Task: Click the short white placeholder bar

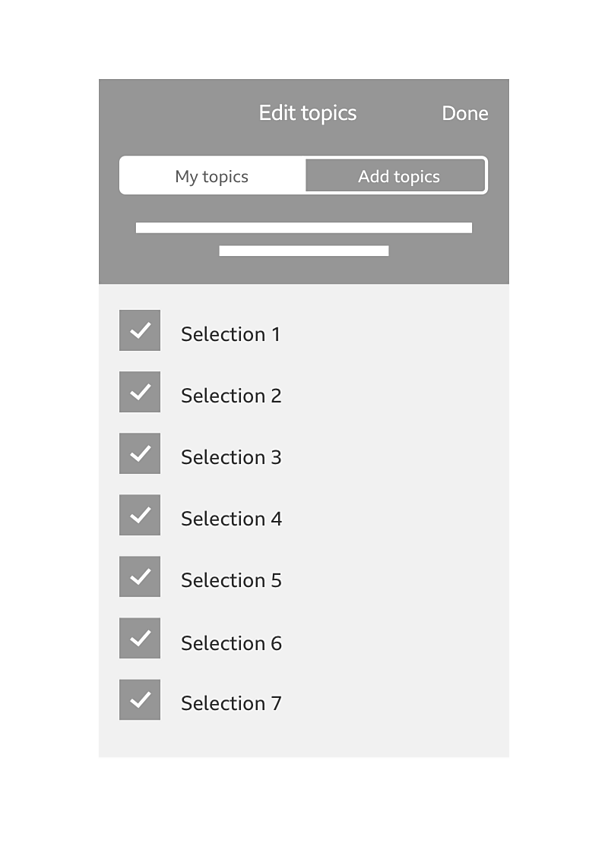Action: coord(304,251)
